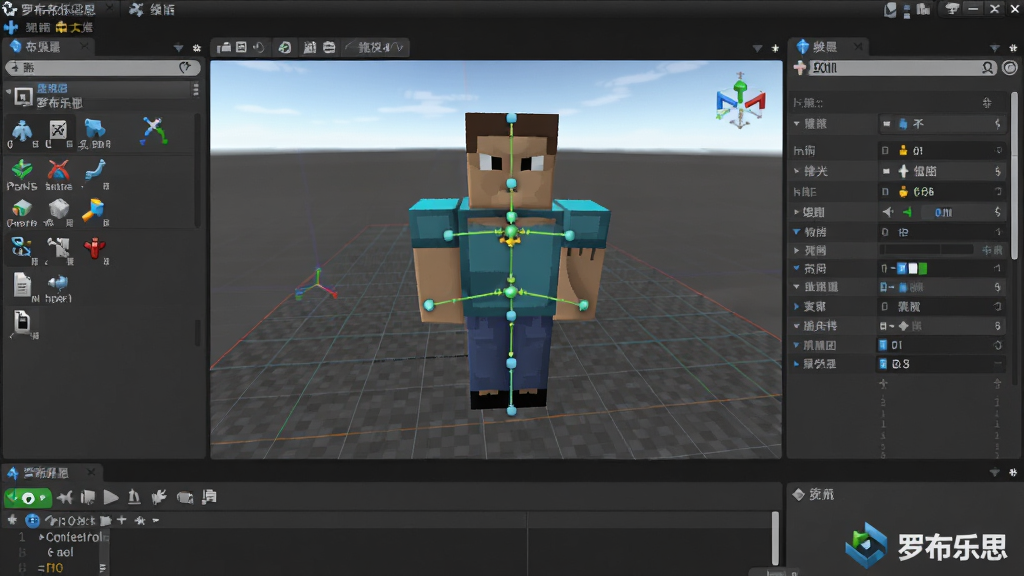Screen dimensions: 1024x576
Task: Pick the white color swatch in properties
Action: (x=913, y=268)
